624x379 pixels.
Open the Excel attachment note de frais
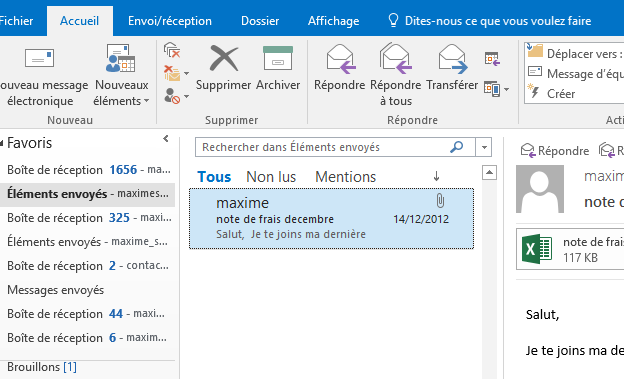pos(570,249)
